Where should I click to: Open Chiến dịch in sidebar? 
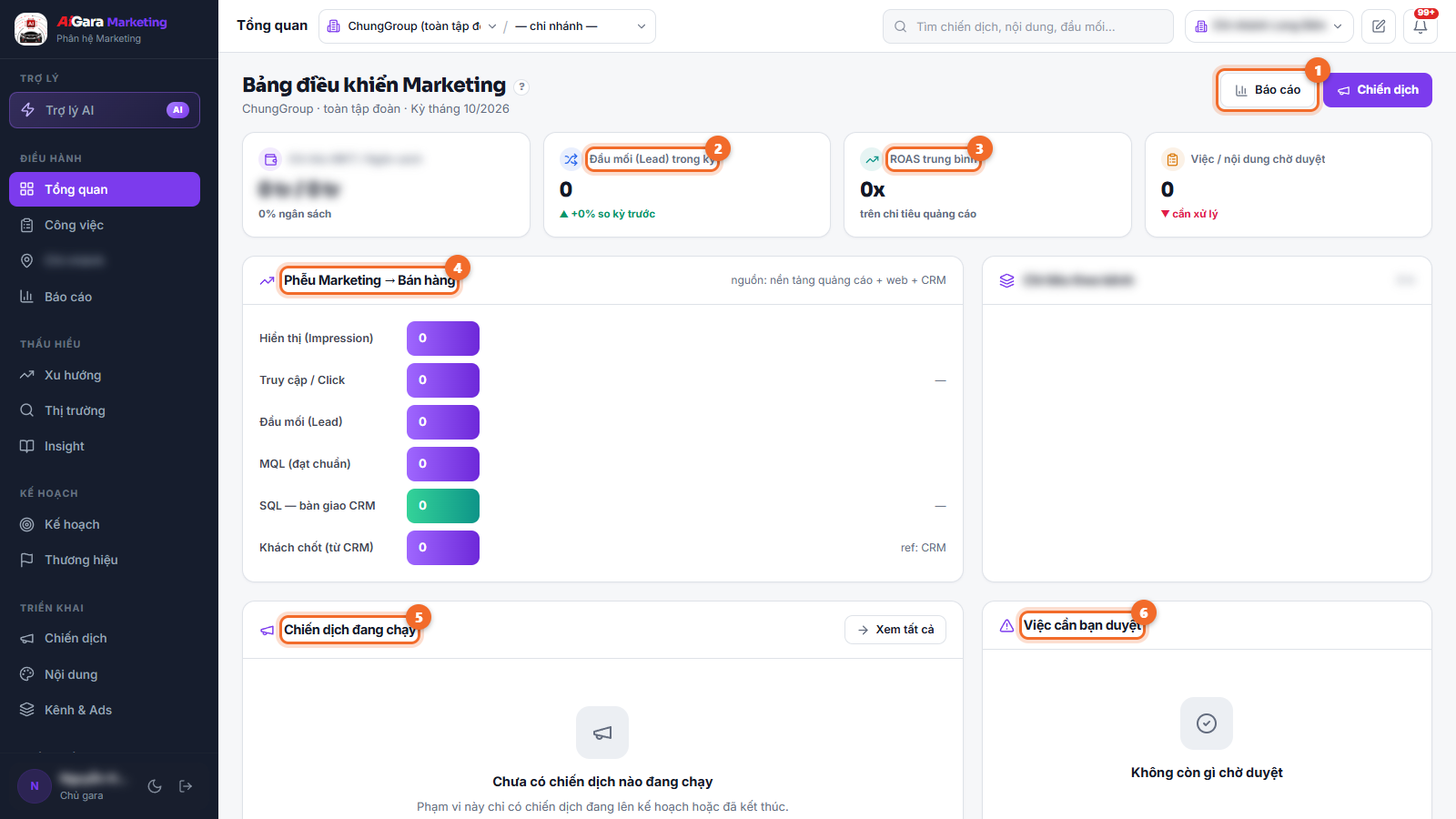pos(105,638)
